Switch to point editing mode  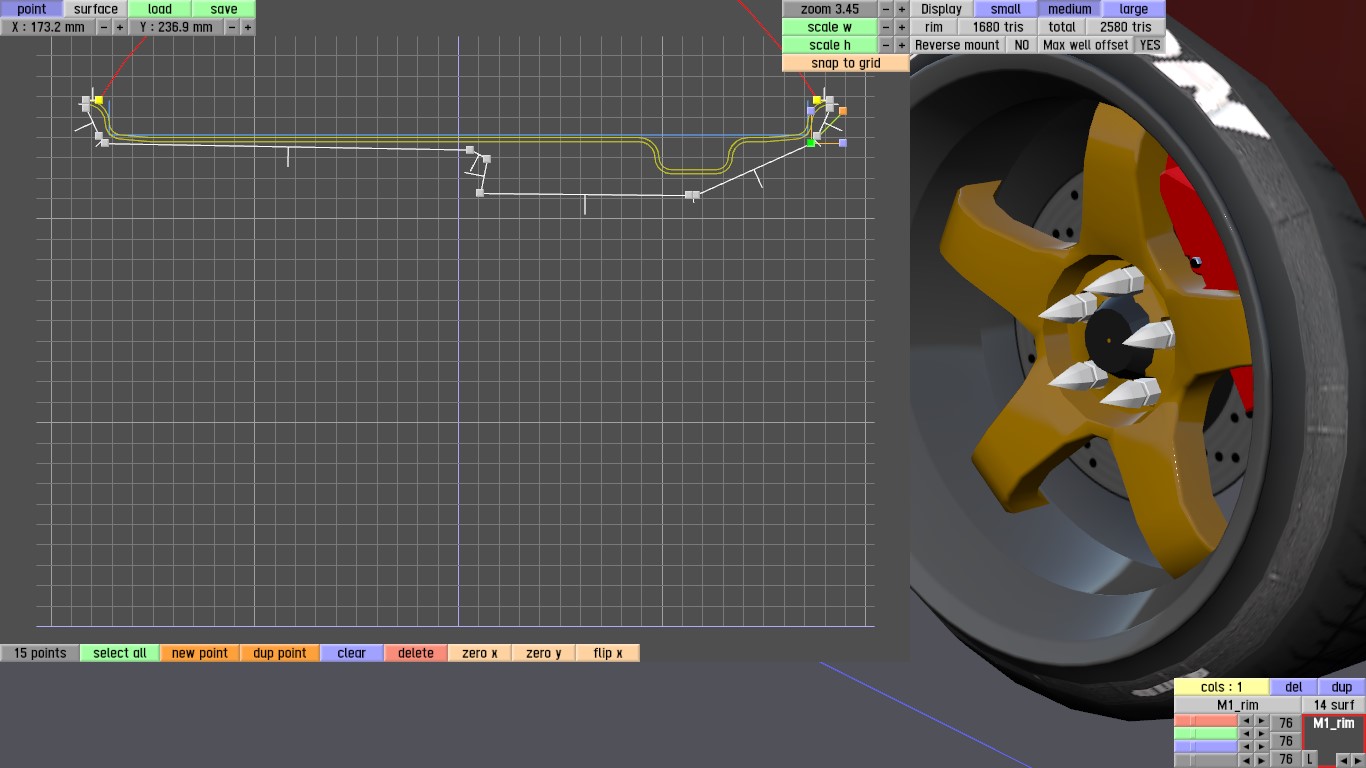pyautogui.click(x=32, y=9)
